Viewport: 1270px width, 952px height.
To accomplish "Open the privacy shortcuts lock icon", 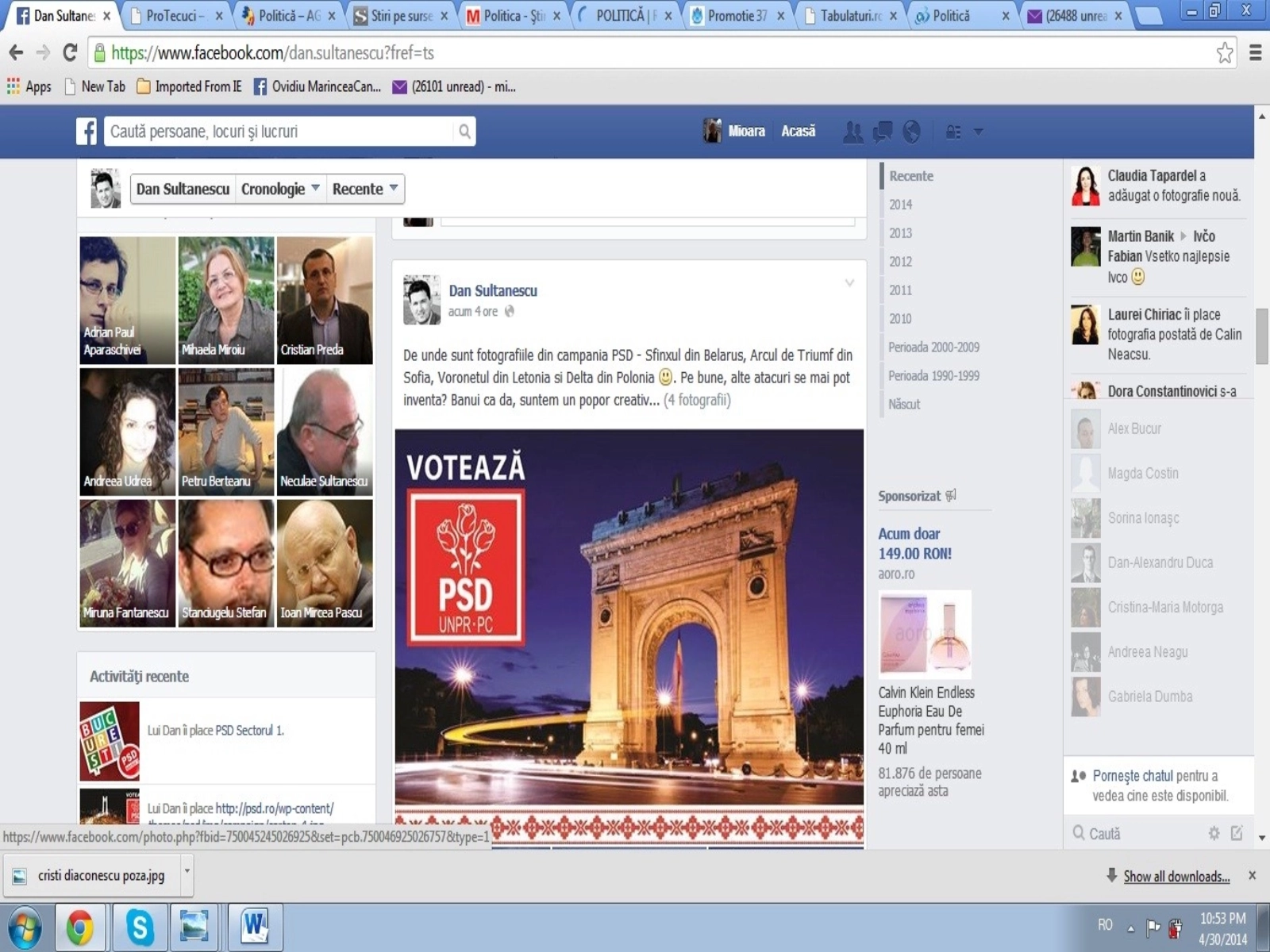I will (953, 132).
